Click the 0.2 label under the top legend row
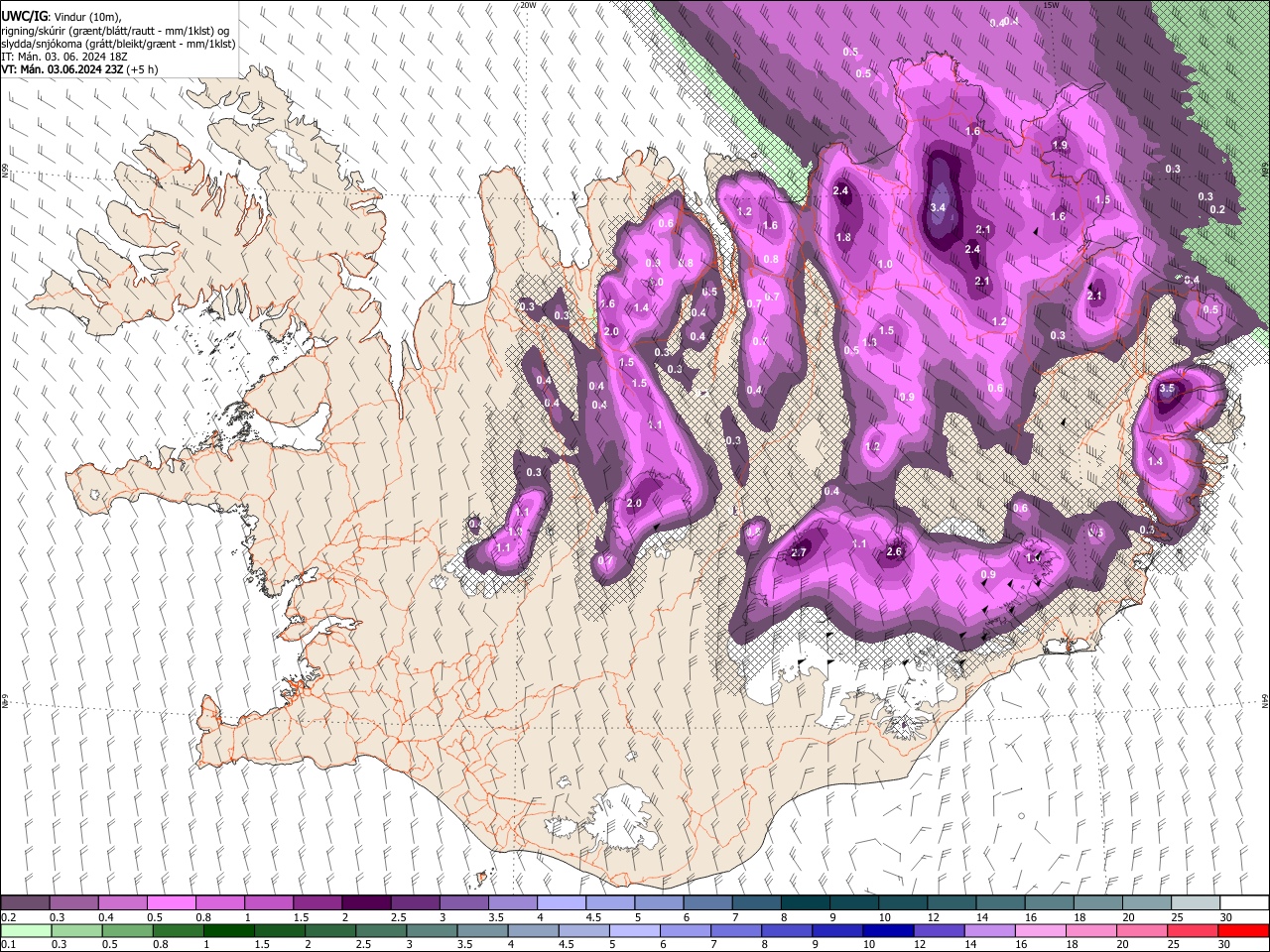 pyautogui.click(x=8, y=917)
